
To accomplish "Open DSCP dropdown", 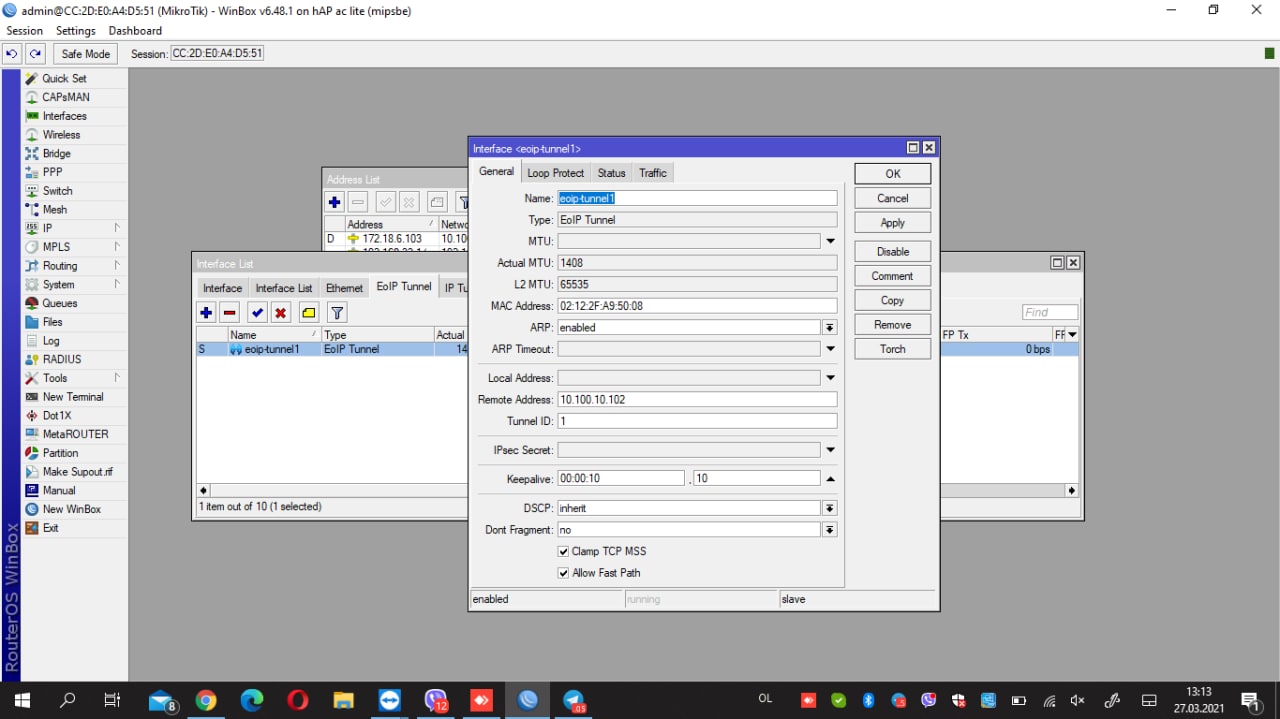I will point(830,508).
